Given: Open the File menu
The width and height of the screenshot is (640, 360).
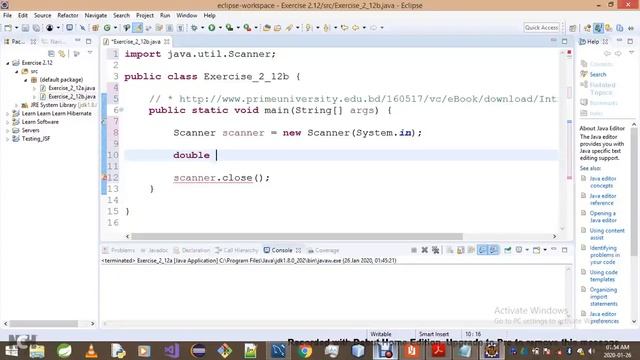Looking at the screenshot, I should 7,16.
